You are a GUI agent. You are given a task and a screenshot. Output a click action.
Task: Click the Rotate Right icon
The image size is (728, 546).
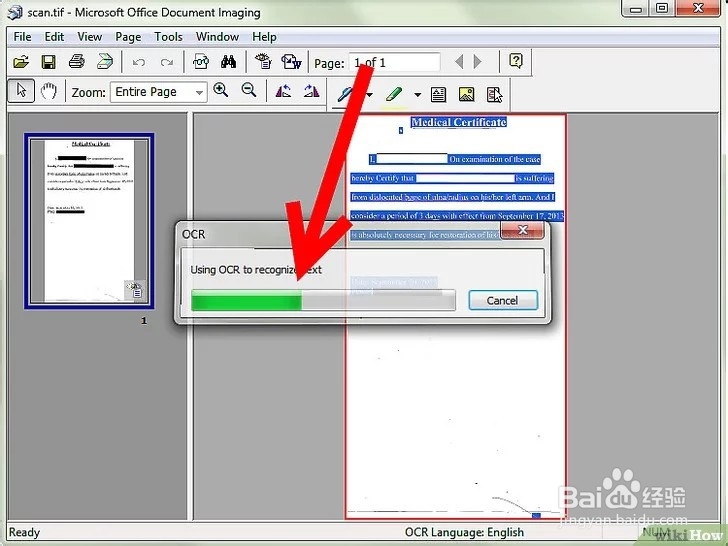click(x=312, y=91)
